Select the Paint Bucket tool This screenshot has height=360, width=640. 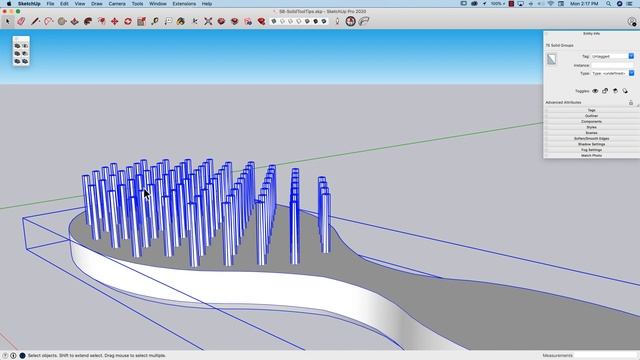click(x=181, y=21)
